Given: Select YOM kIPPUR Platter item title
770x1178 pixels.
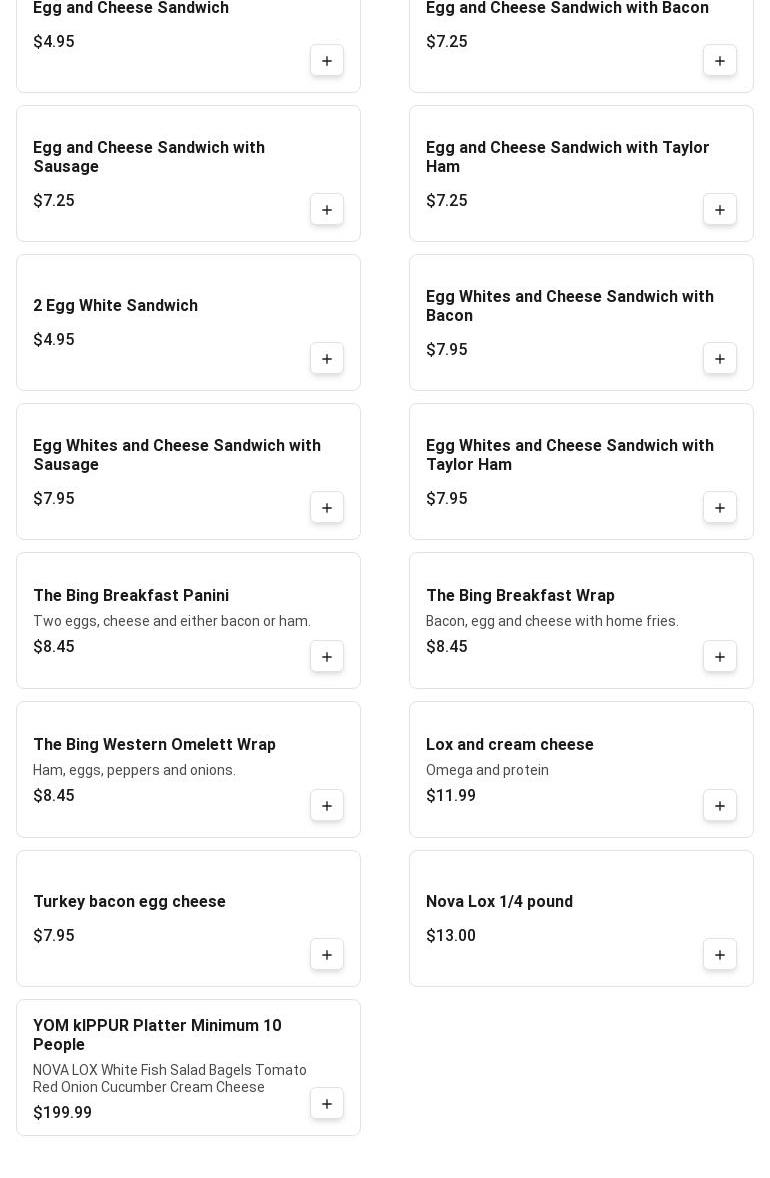Looking at the screenshot, I should [x=157, y=1035].
